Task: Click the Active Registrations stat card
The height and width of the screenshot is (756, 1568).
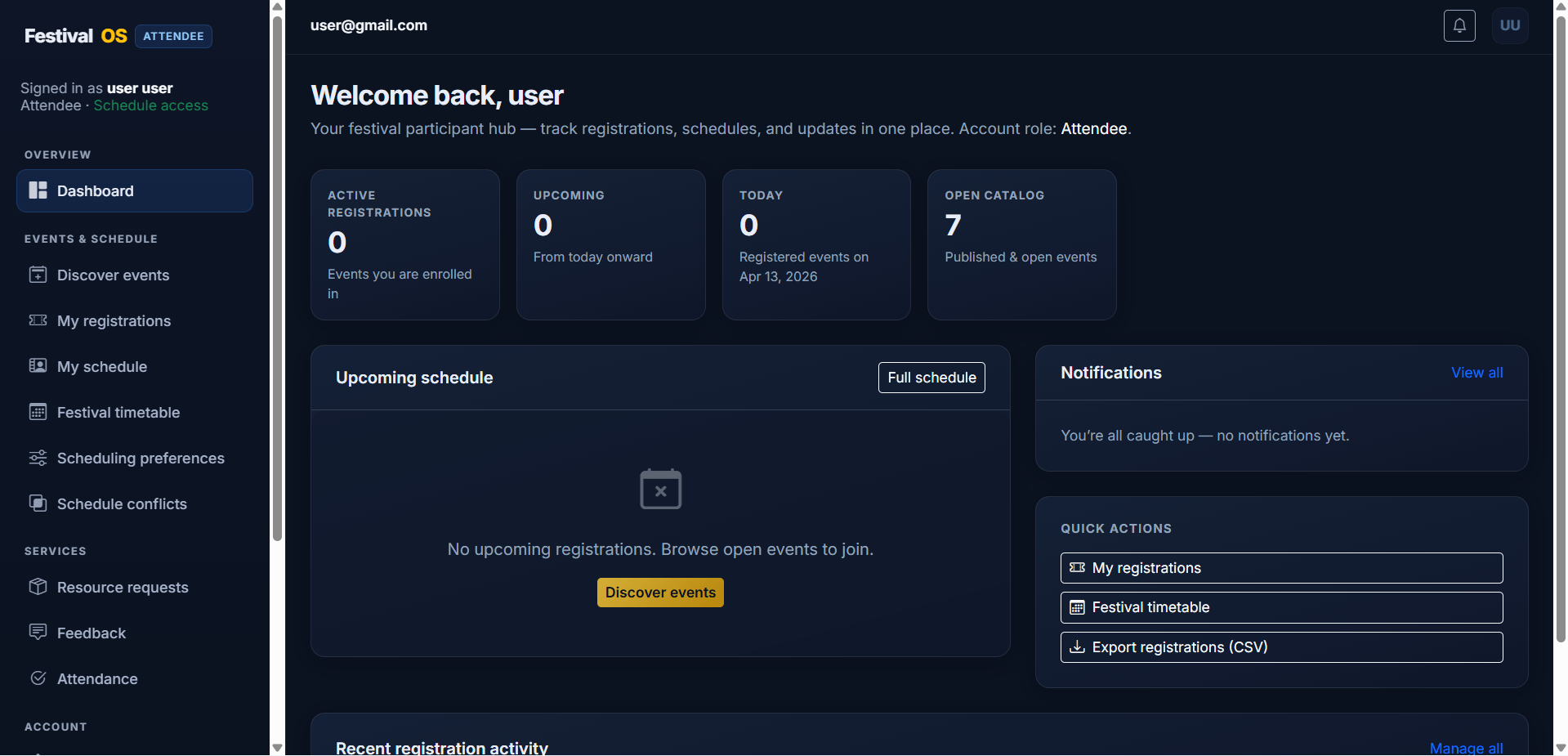Action: 405,244
